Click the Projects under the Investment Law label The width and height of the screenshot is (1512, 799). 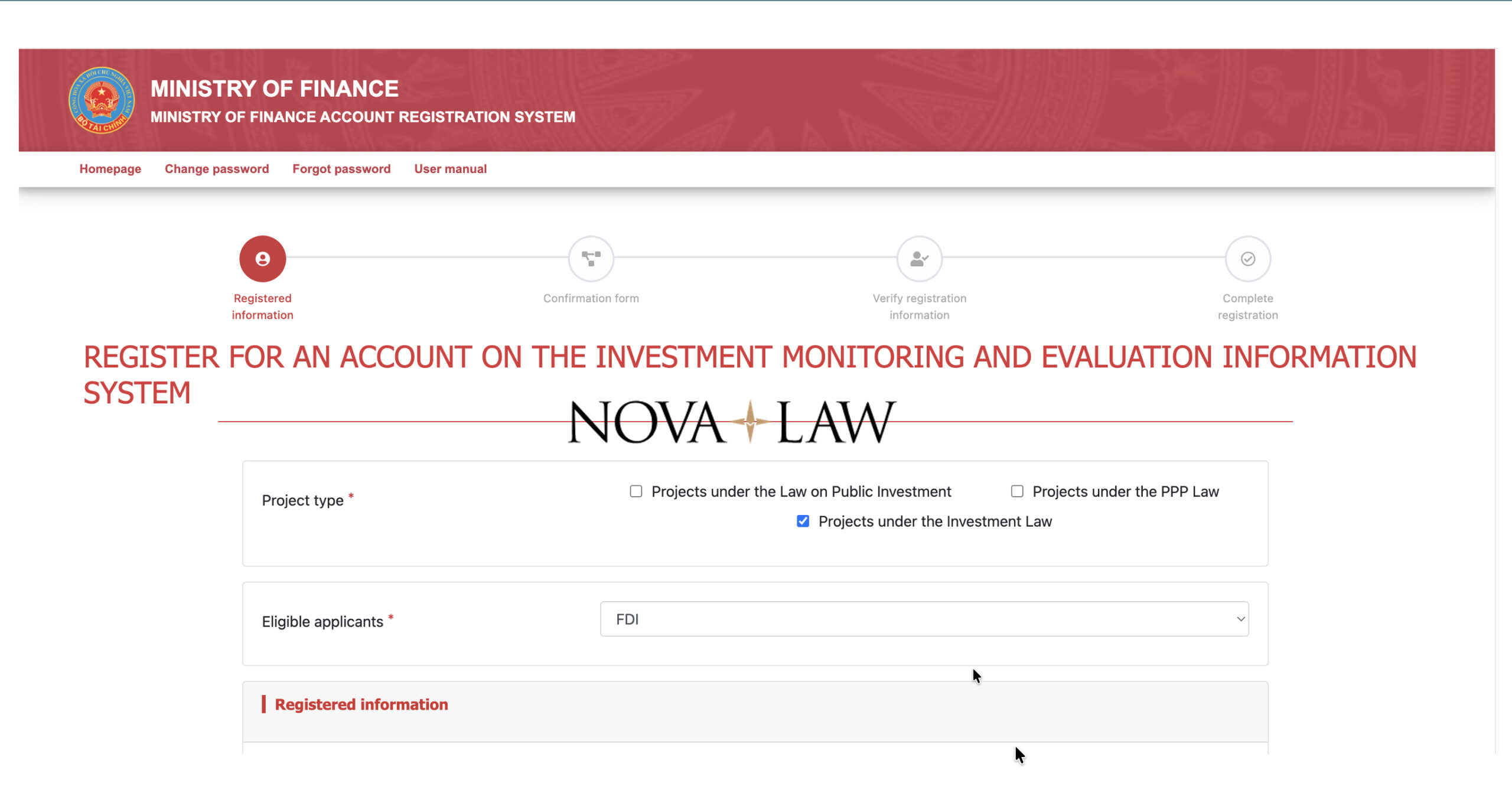pos(935,521)
